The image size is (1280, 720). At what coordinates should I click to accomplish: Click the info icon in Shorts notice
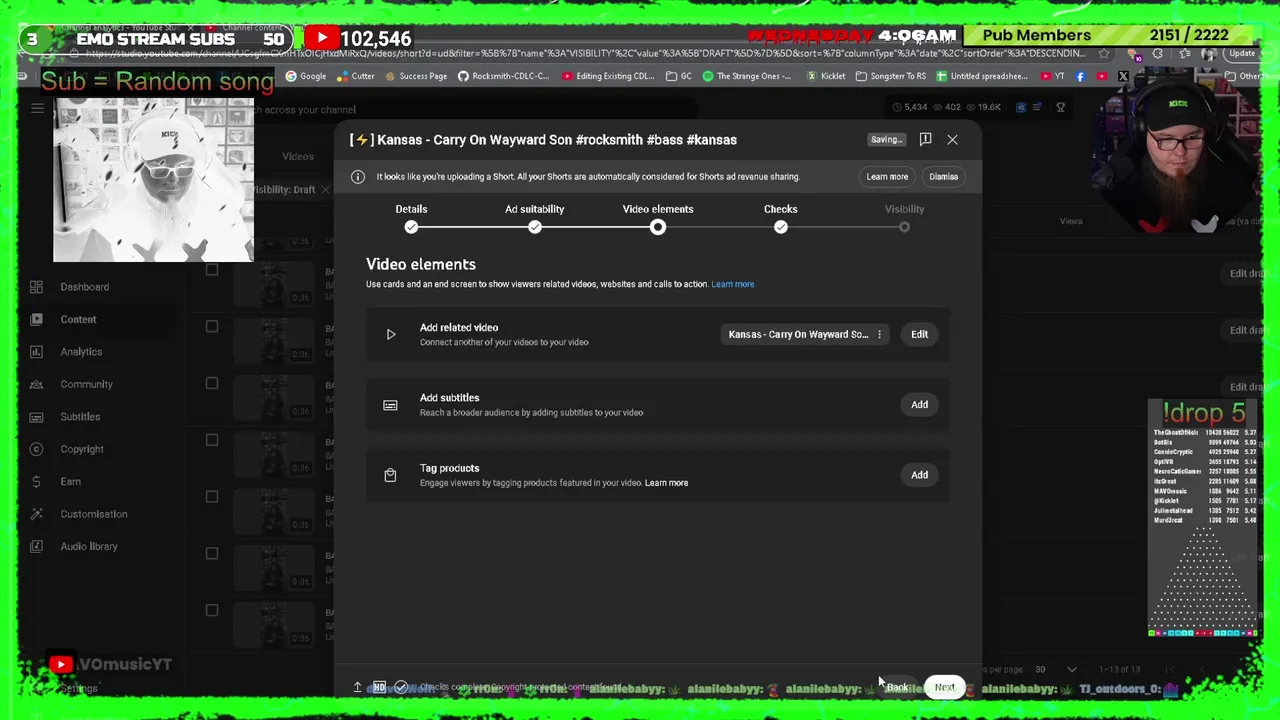pos(358,177)
